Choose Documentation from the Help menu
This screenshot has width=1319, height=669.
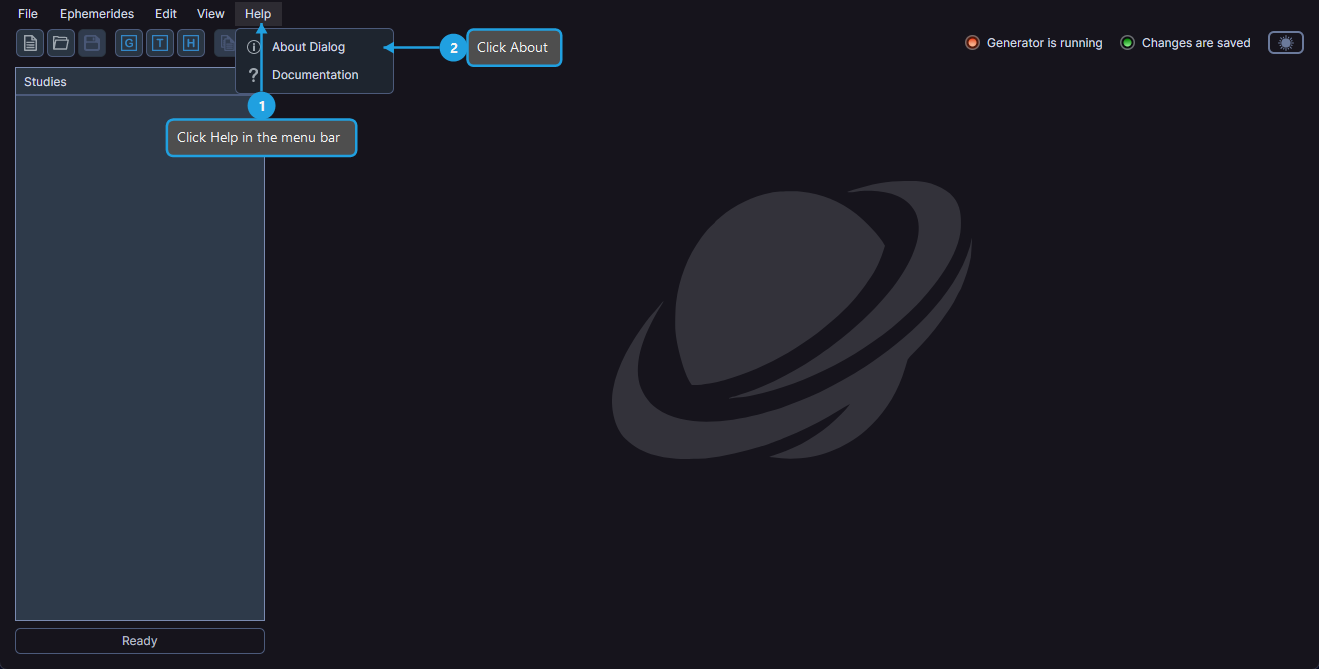(x=315, y=75)
